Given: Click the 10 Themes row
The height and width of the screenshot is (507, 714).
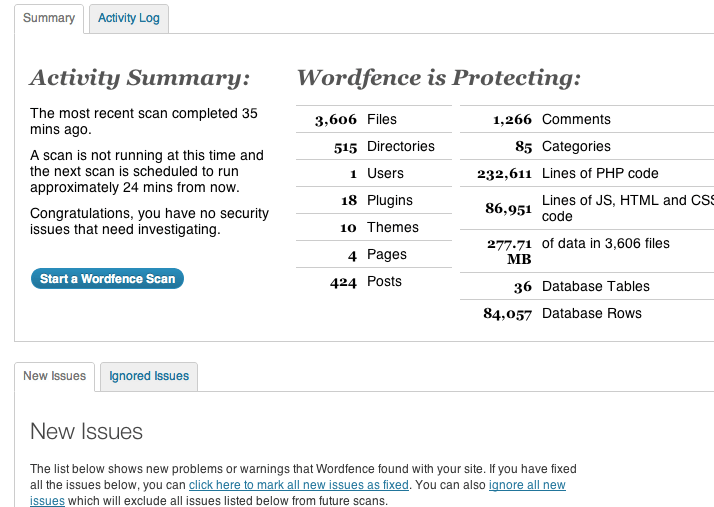Looking at the screenshot, I should click(374, 227).
